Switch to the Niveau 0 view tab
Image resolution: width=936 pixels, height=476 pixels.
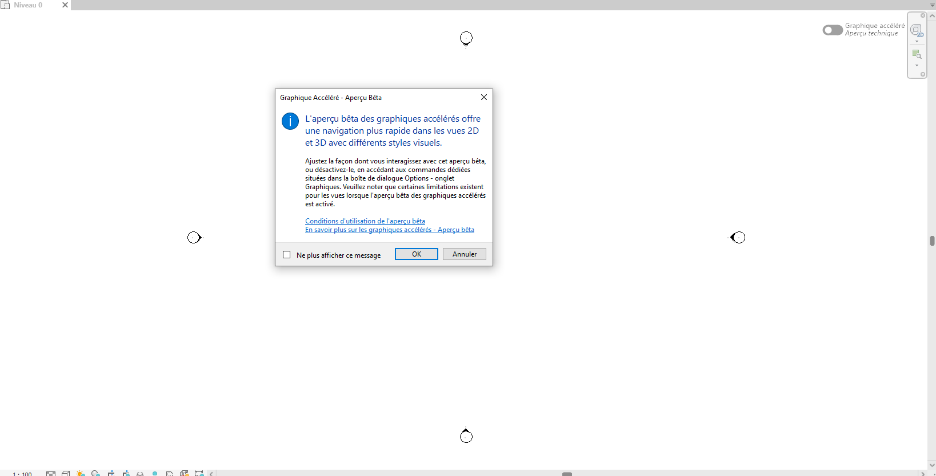click(28, 5)
